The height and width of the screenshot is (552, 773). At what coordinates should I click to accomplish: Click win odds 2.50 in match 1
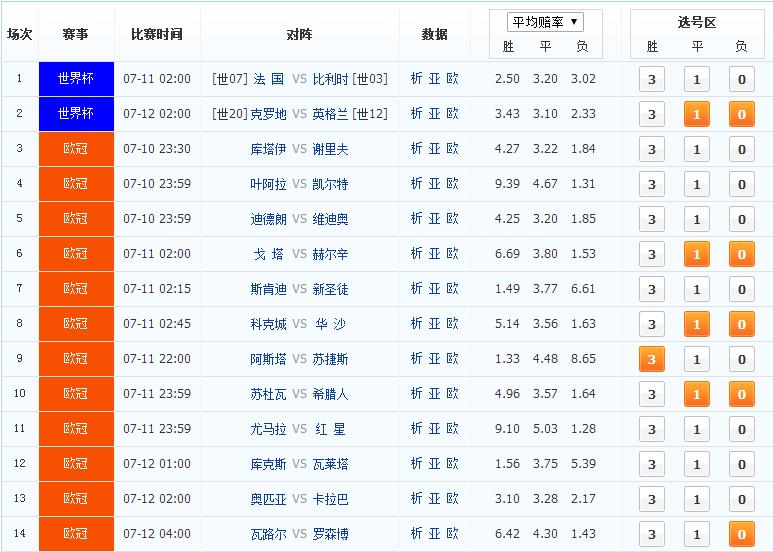[x=507, y=79]
